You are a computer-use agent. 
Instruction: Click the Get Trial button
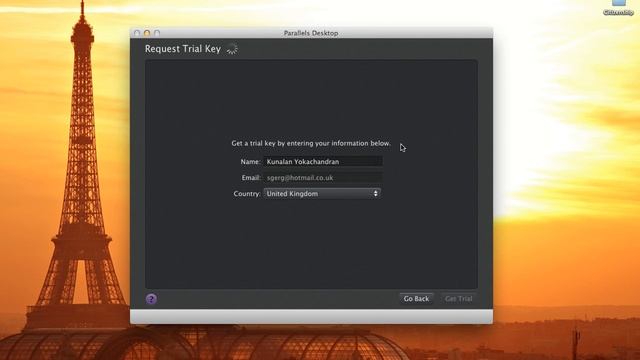pyautogui.click(x=458, y=299)
